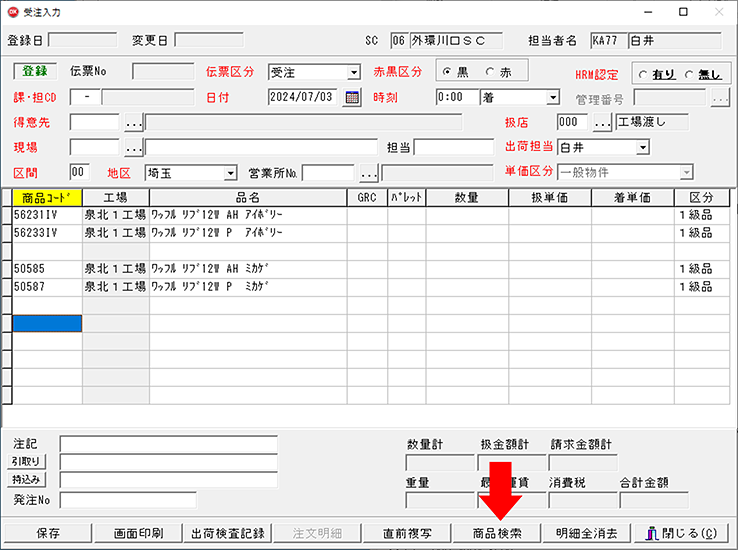Click the 登録 button
Screen dimensions: 738x550
[x=35, y=71]
